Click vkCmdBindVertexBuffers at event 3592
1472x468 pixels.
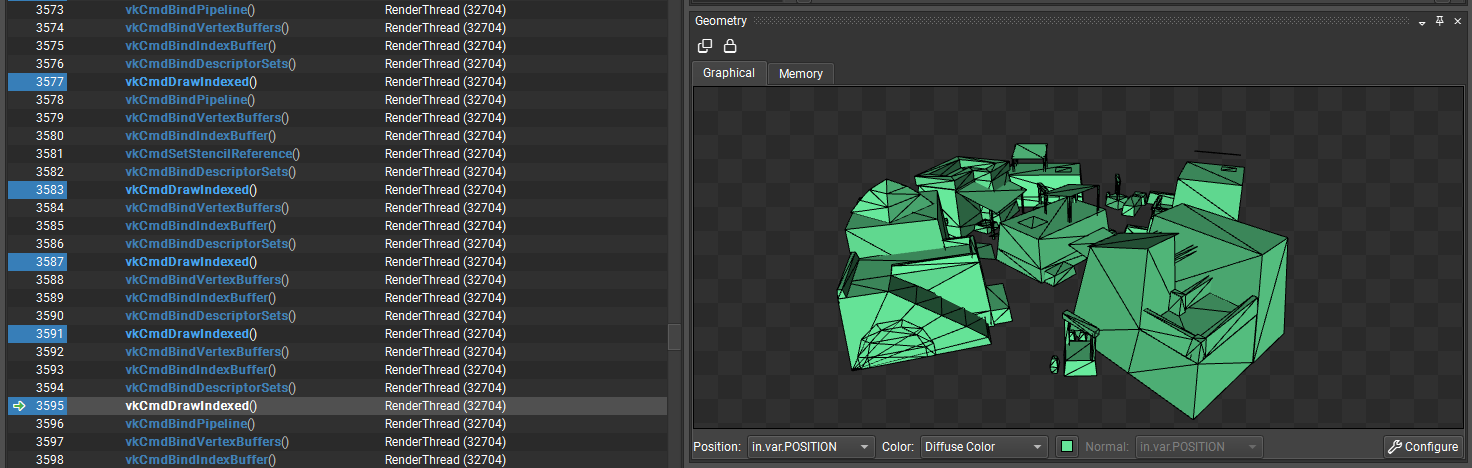pos(207,352)
